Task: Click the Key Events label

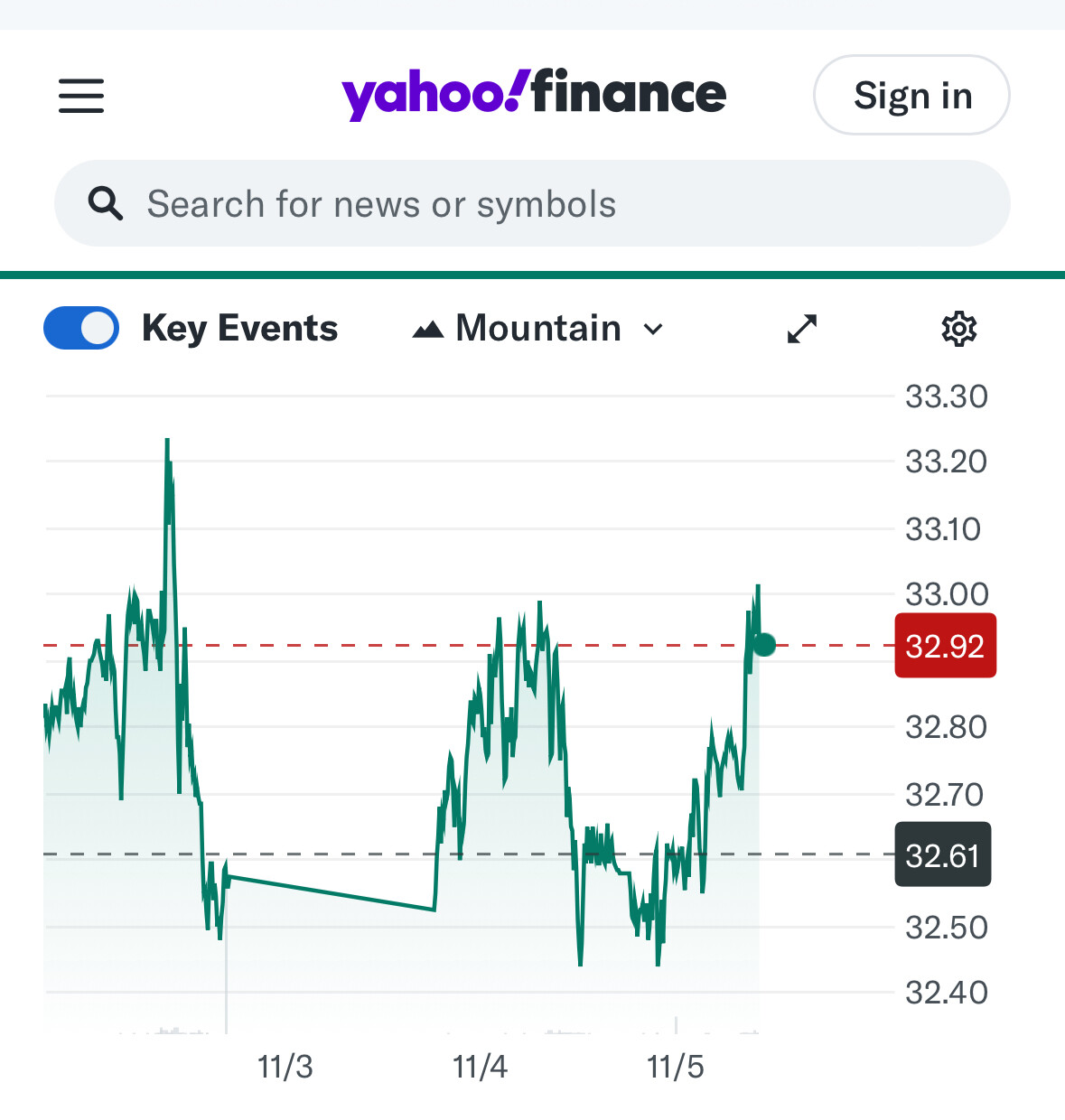Action: pos(240,328)
